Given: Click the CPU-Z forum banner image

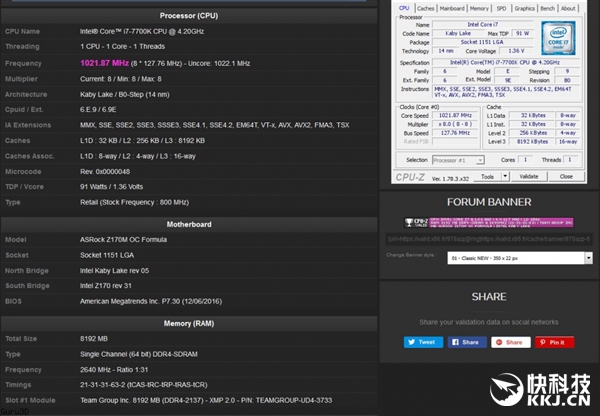Looking at the screenshot, I should point(489,222).
